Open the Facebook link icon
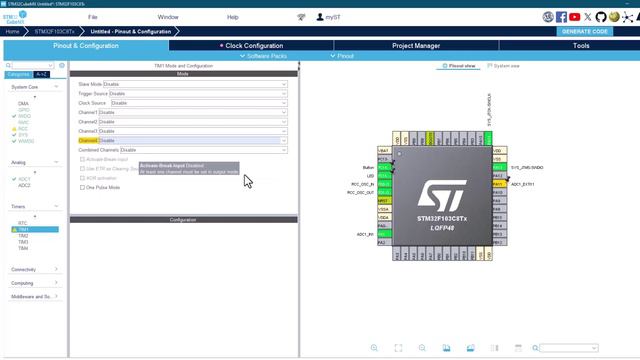This screenshot has height=360, width=640. pyautogui.click(x=561, y=17)
